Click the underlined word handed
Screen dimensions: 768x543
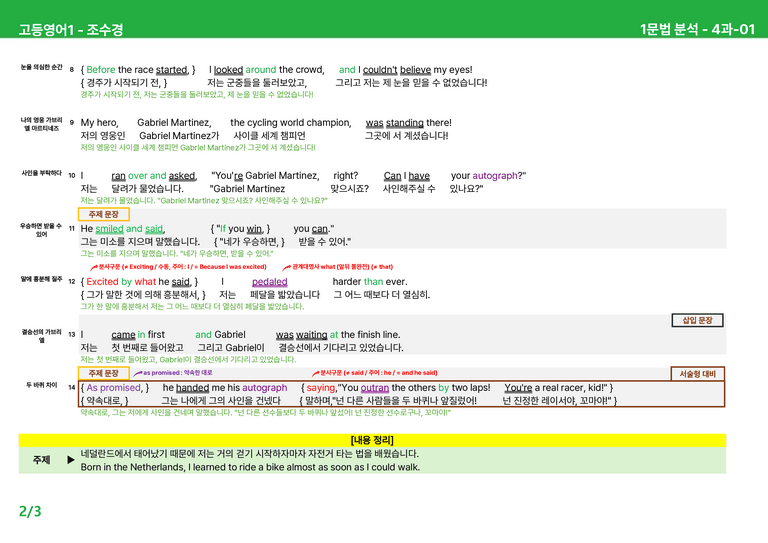tap(192, 387)
